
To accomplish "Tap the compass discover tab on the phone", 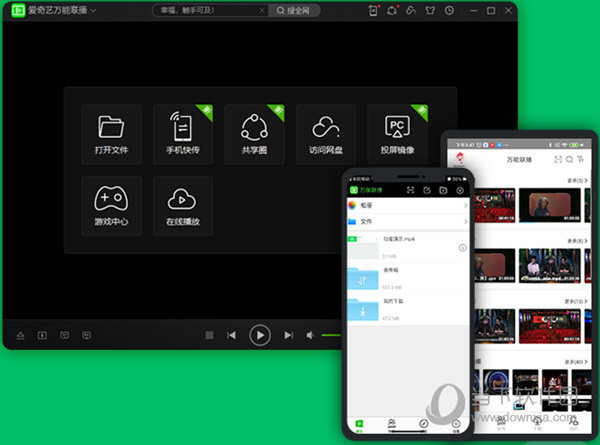I will click(424, 424).
